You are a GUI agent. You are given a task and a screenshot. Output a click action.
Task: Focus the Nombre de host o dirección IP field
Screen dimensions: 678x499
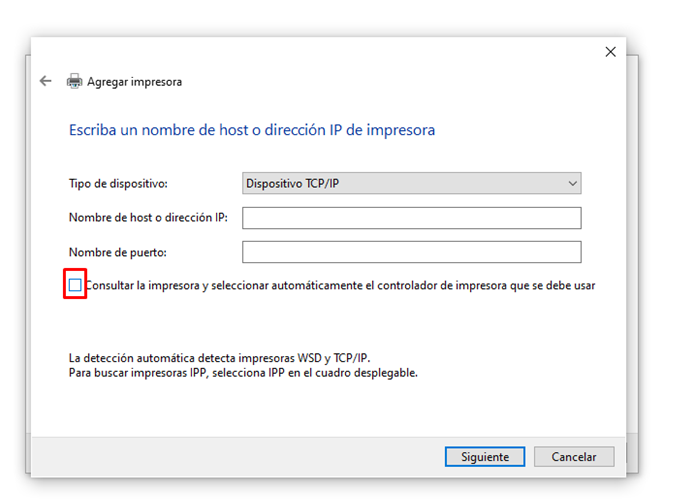411,218
